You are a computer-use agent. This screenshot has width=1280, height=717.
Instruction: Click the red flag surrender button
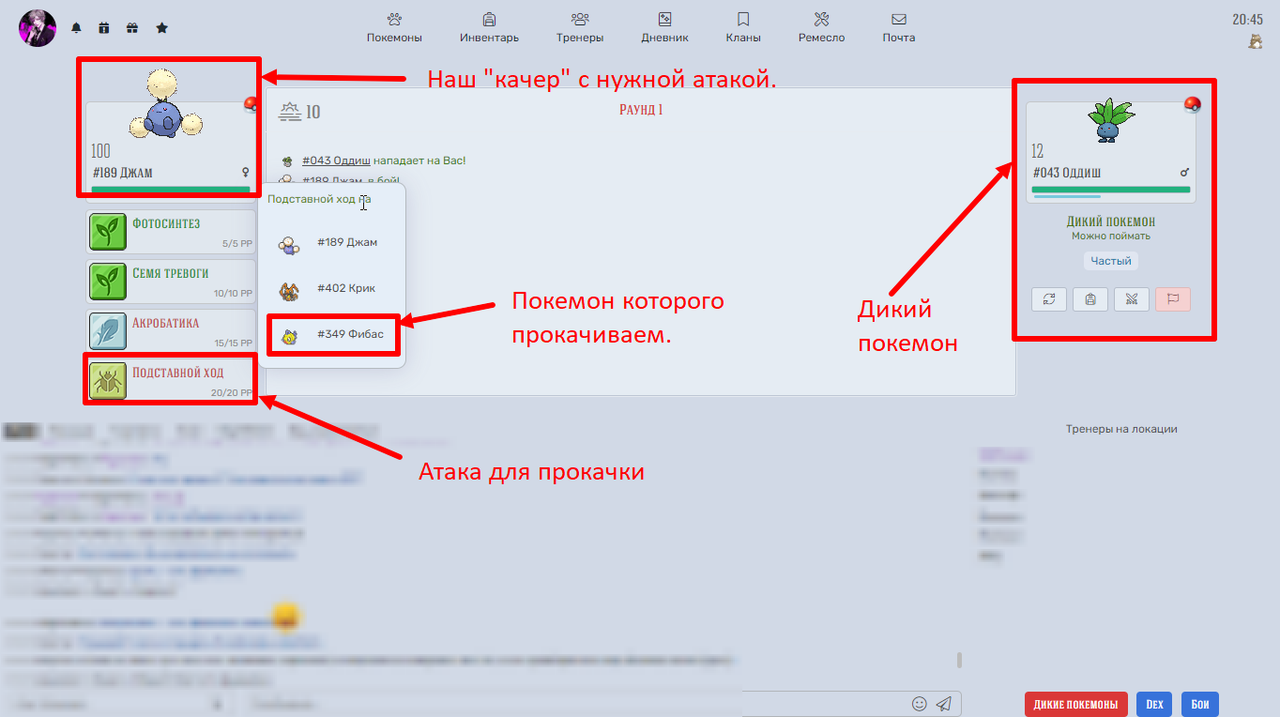coord(1173,299)
